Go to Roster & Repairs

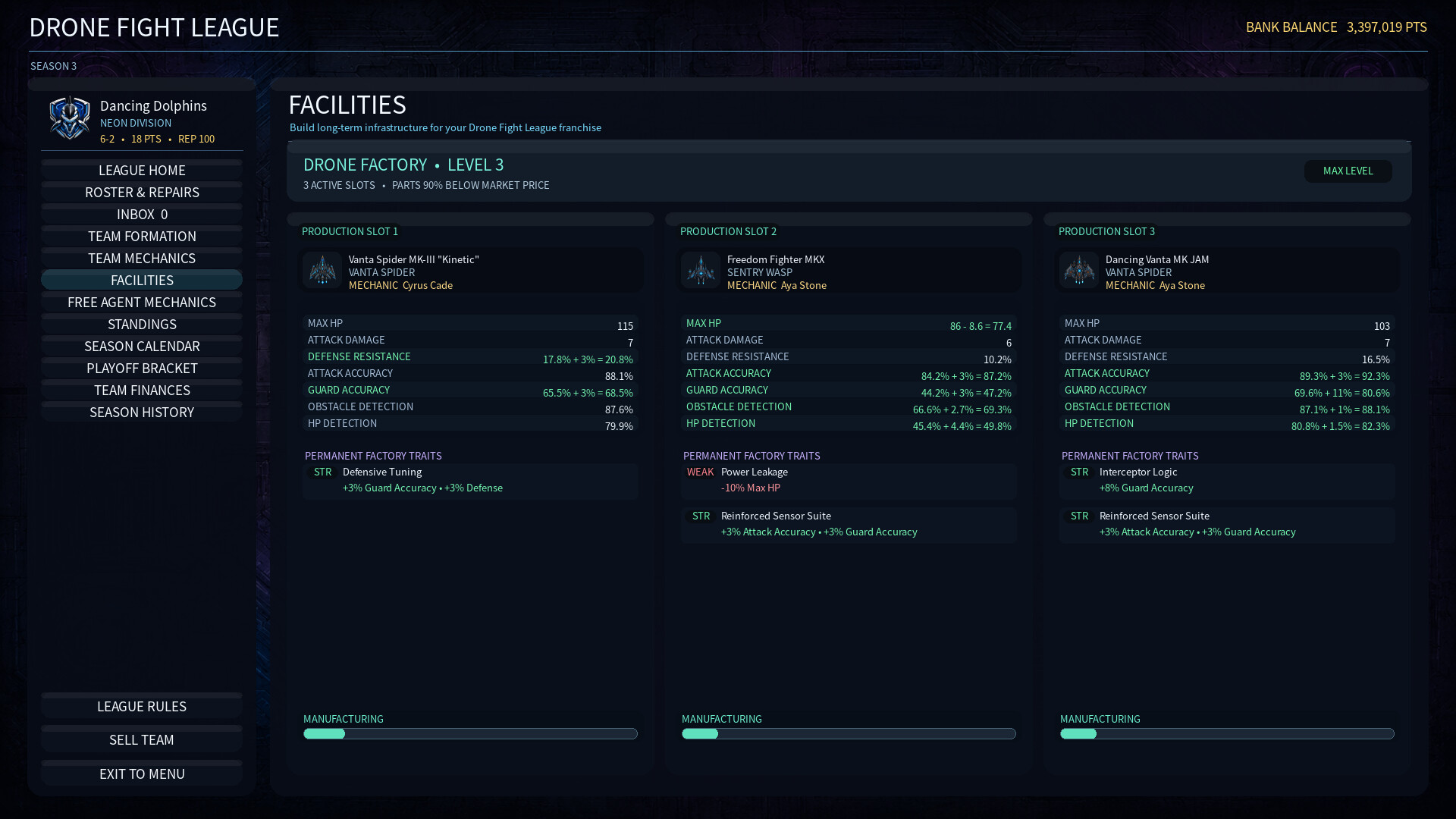coord(142,192)
